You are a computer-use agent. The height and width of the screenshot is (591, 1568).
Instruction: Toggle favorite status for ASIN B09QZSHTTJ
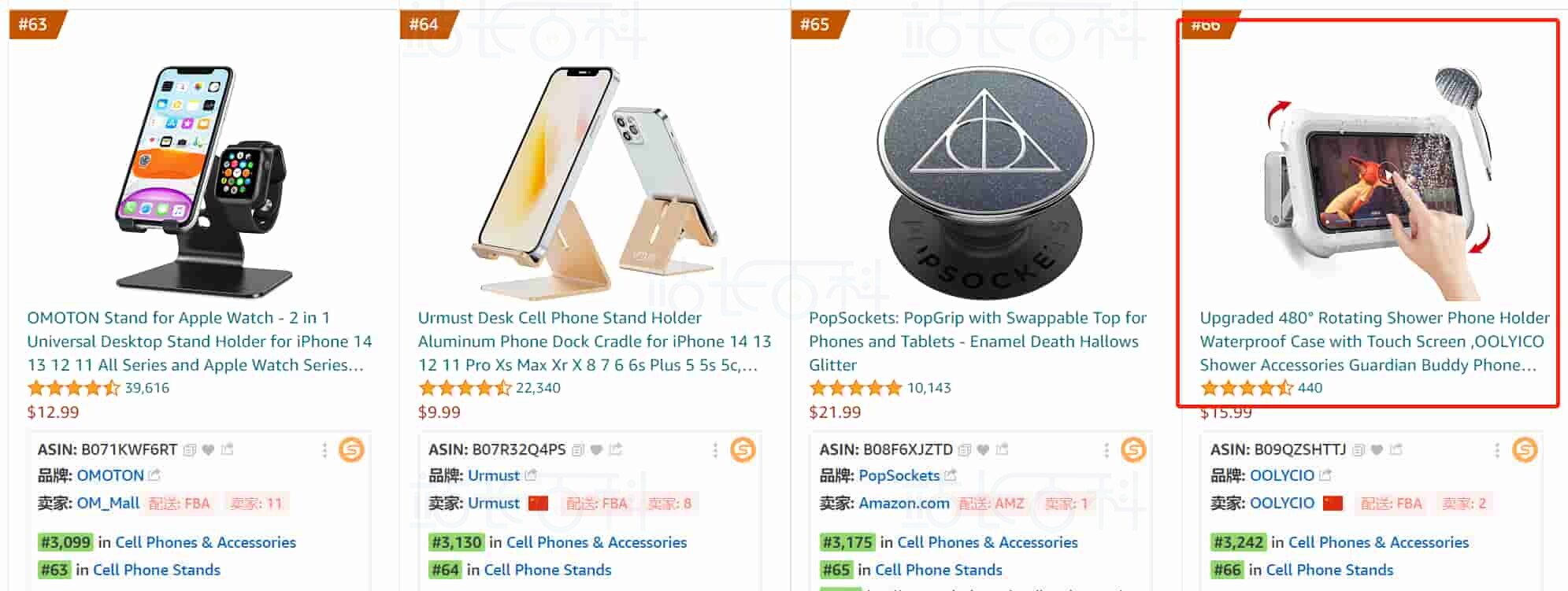pos(1377,449)
